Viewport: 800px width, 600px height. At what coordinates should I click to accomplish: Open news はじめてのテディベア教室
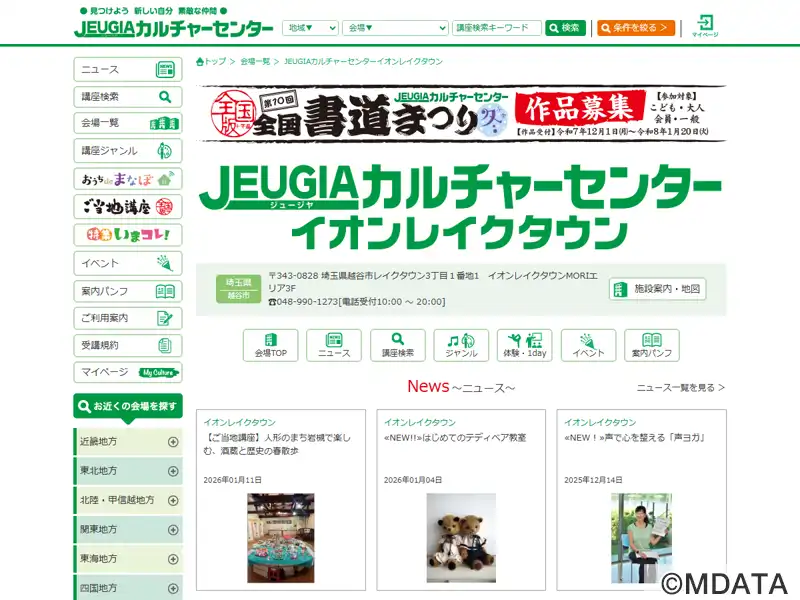click(455, 438)
